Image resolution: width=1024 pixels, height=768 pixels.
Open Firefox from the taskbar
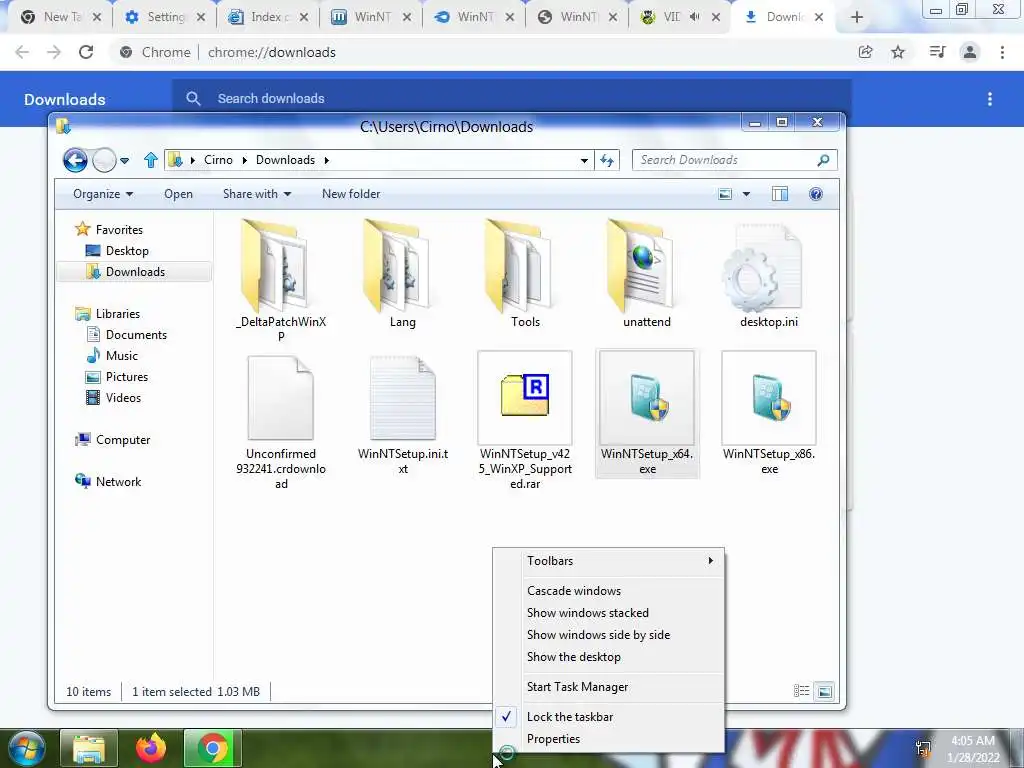(151, 748)
